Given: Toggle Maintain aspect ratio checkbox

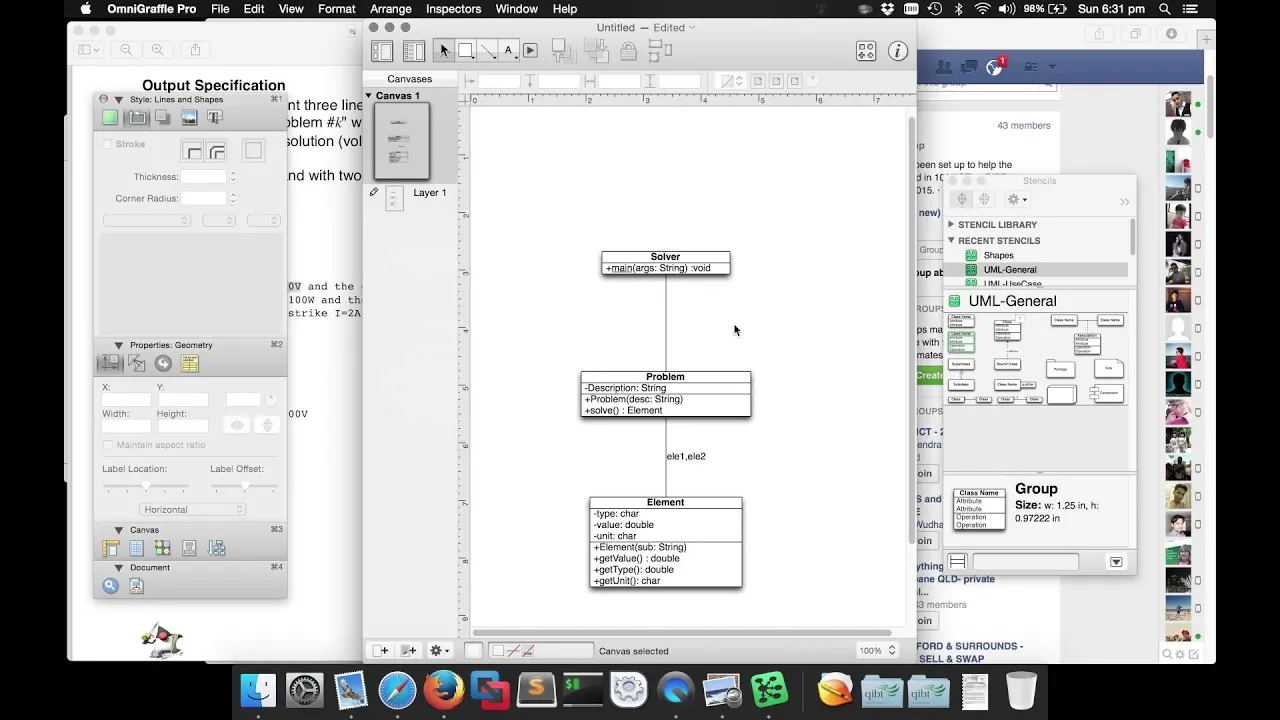Looking at the screenshot, I should tap(108, 445).
